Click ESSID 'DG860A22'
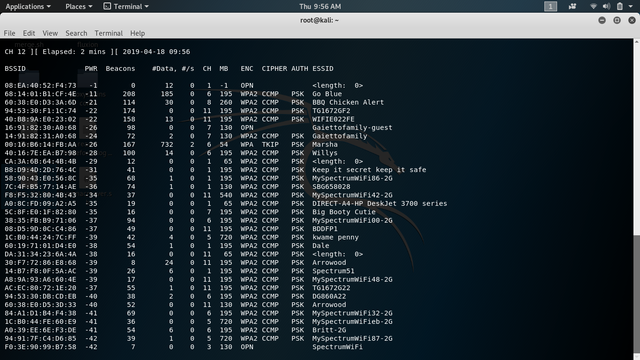 [329, 296]
